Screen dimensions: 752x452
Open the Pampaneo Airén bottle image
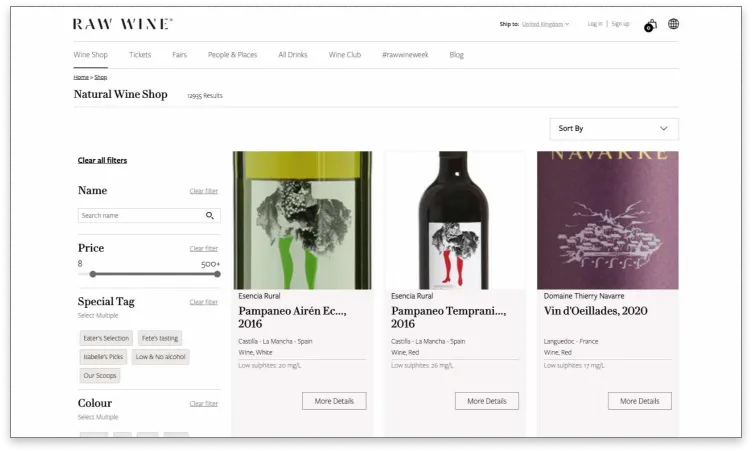click(302, 220)
